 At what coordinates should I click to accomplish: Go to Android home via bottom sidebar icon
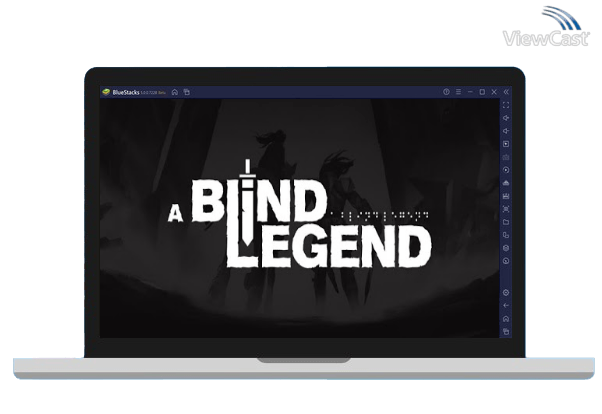click(x=506, y=318)
